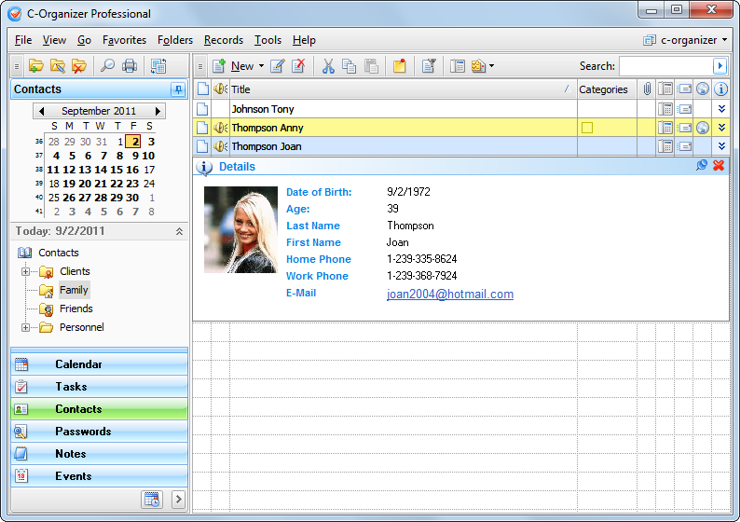Select the Family folder

click(74, 290)
